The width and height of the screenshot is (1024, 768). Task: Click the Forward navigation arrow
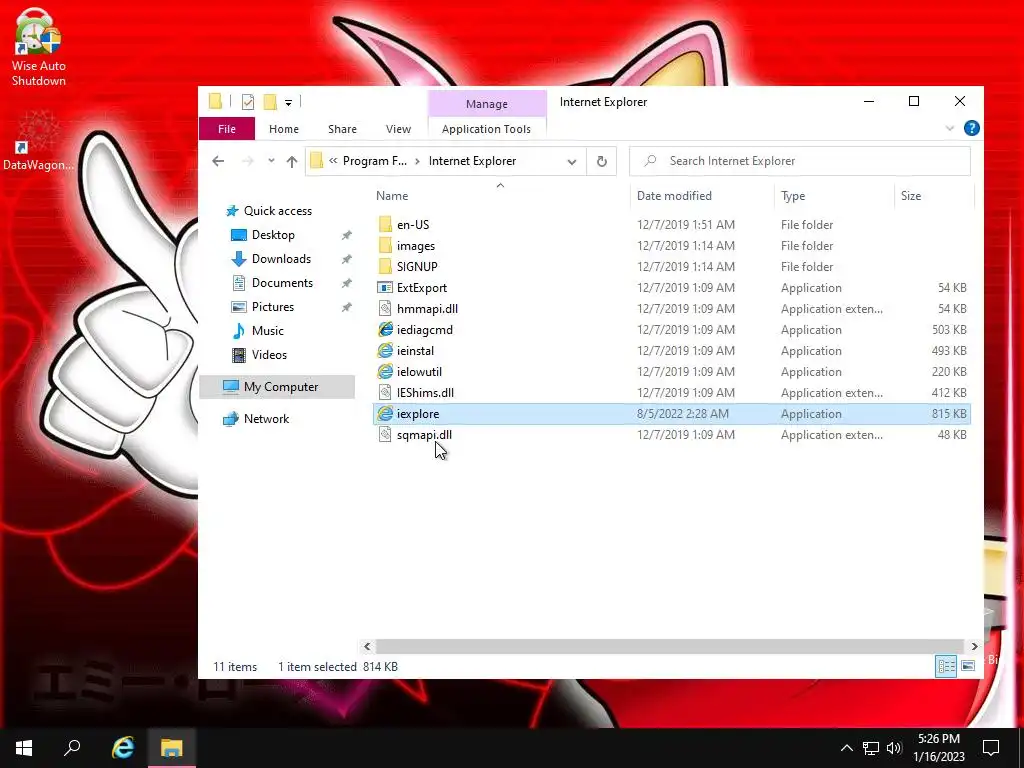point(248,161)
